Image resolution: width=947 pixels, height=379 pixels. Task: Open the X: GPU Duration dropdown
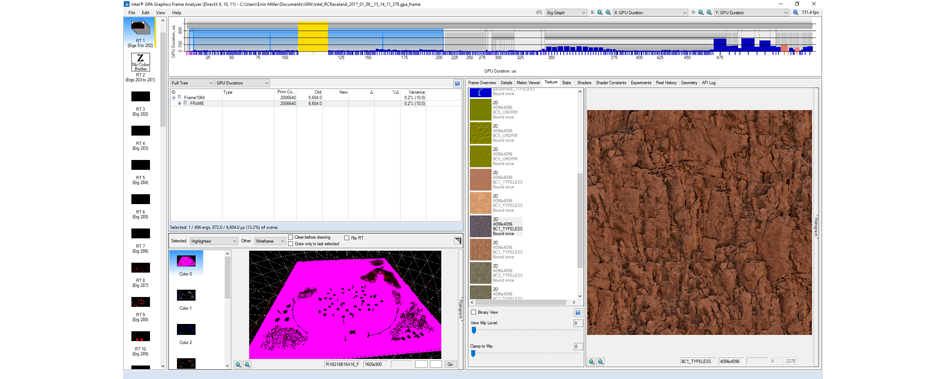(649, 12)
